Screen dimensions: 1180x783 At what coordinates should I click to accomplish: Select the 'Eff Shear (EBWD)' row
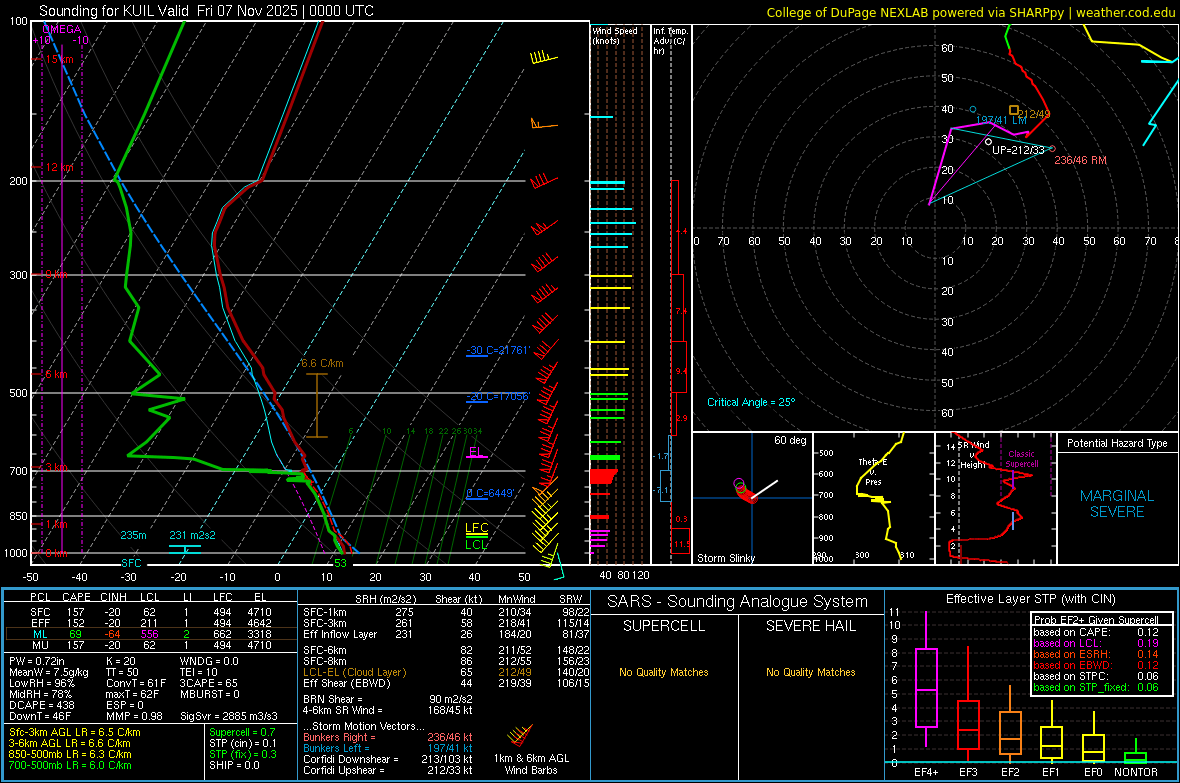pyautogui.click(x=446, y=684)
